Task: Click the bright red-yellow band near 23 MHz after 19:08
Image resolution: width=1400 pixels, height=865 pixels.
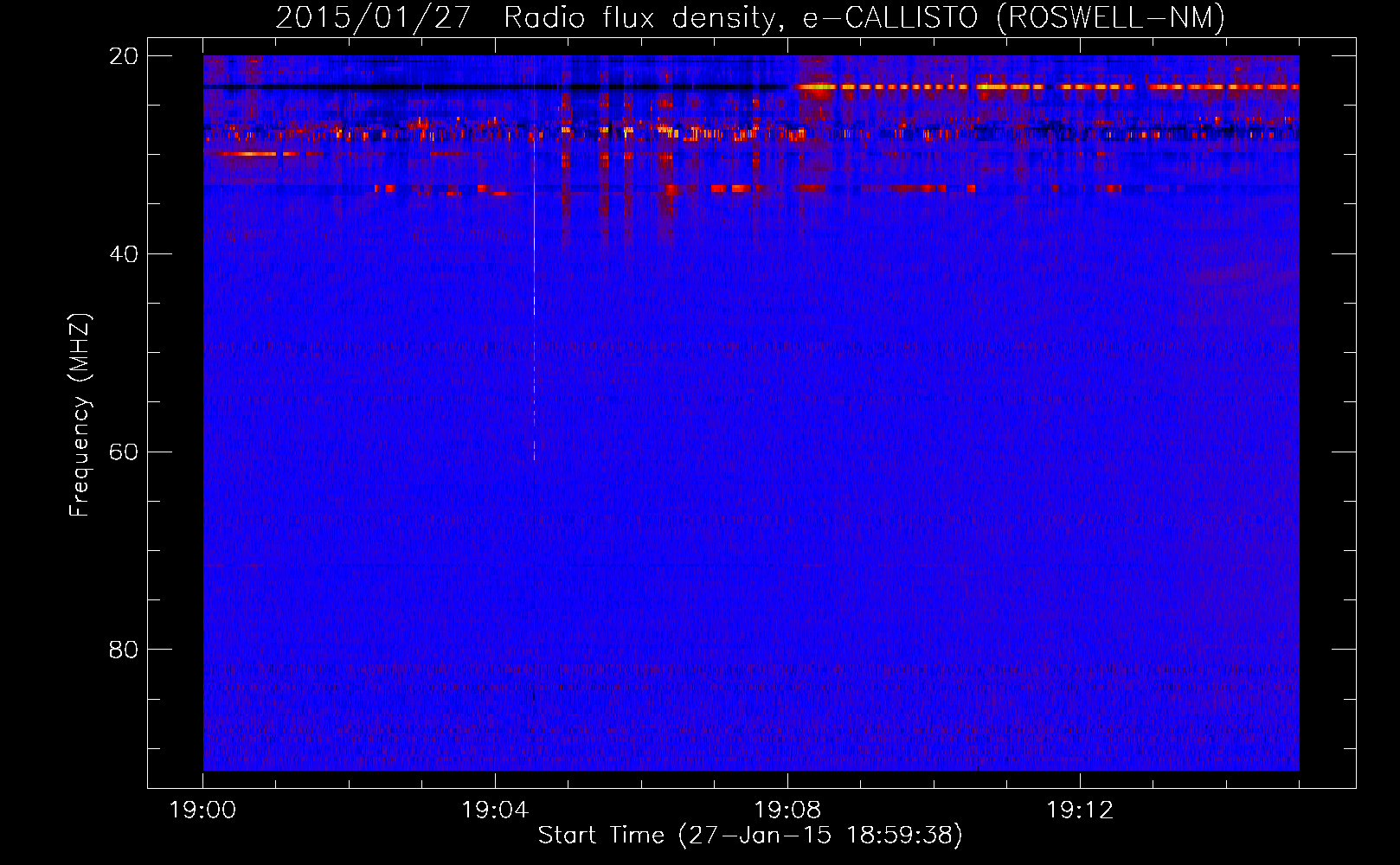Action: [x=1047, y=86]
